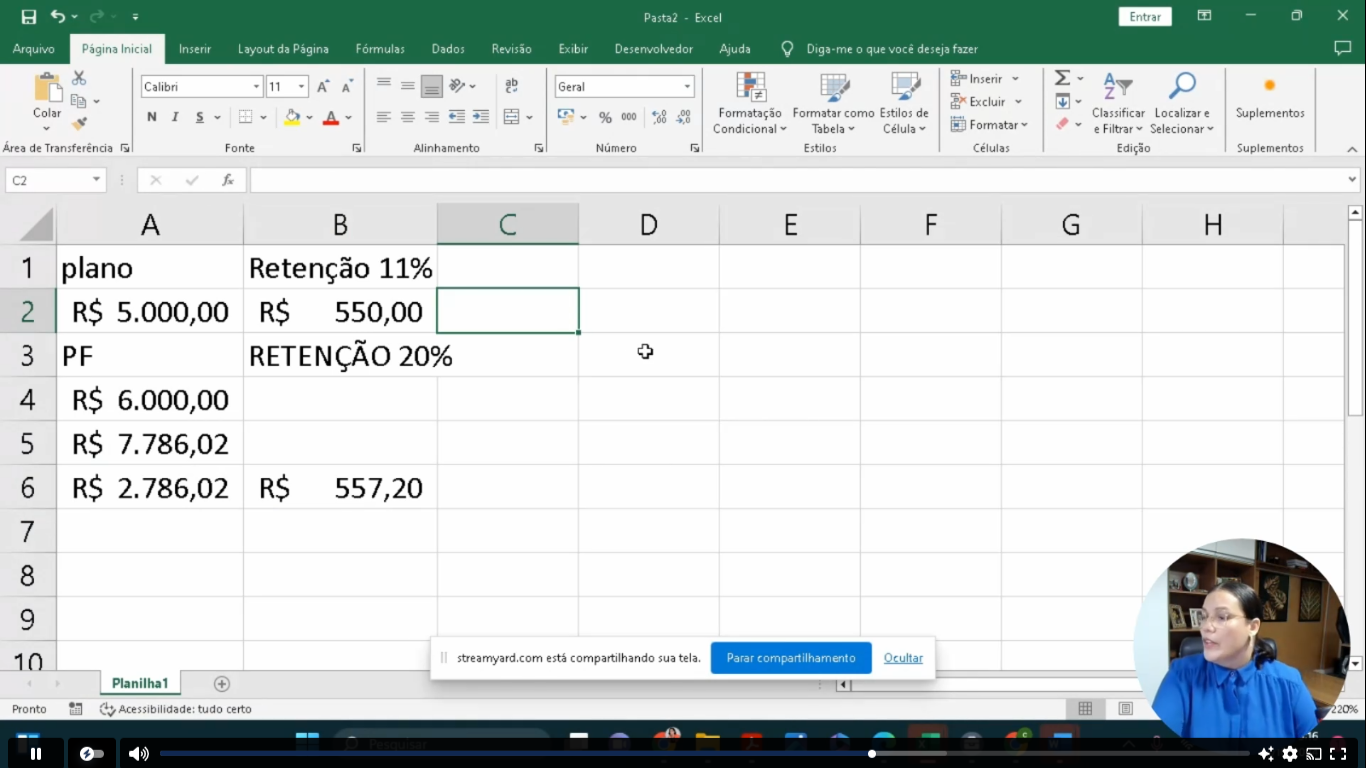The height and width of the screenshot is (768, 1366).
Task: Click the Entrar sign-in button
Action: pos(1145,17)
